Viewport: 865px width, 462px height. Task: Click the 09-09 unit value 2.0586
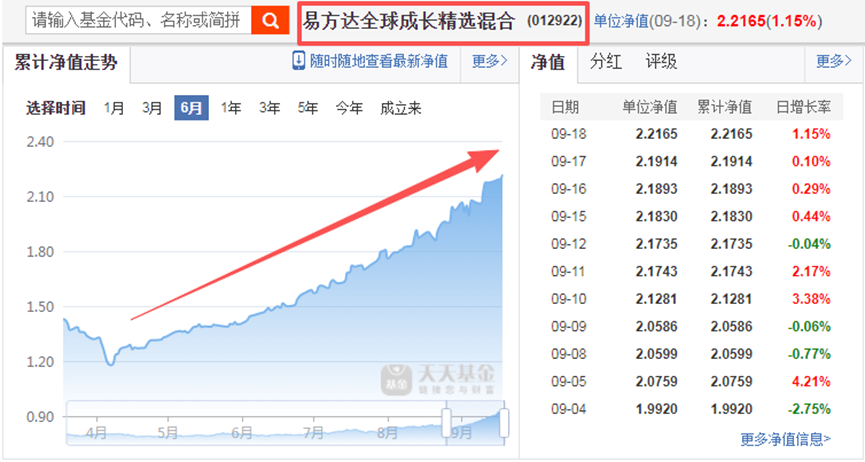pyautogui.click(x=656, y=327)
